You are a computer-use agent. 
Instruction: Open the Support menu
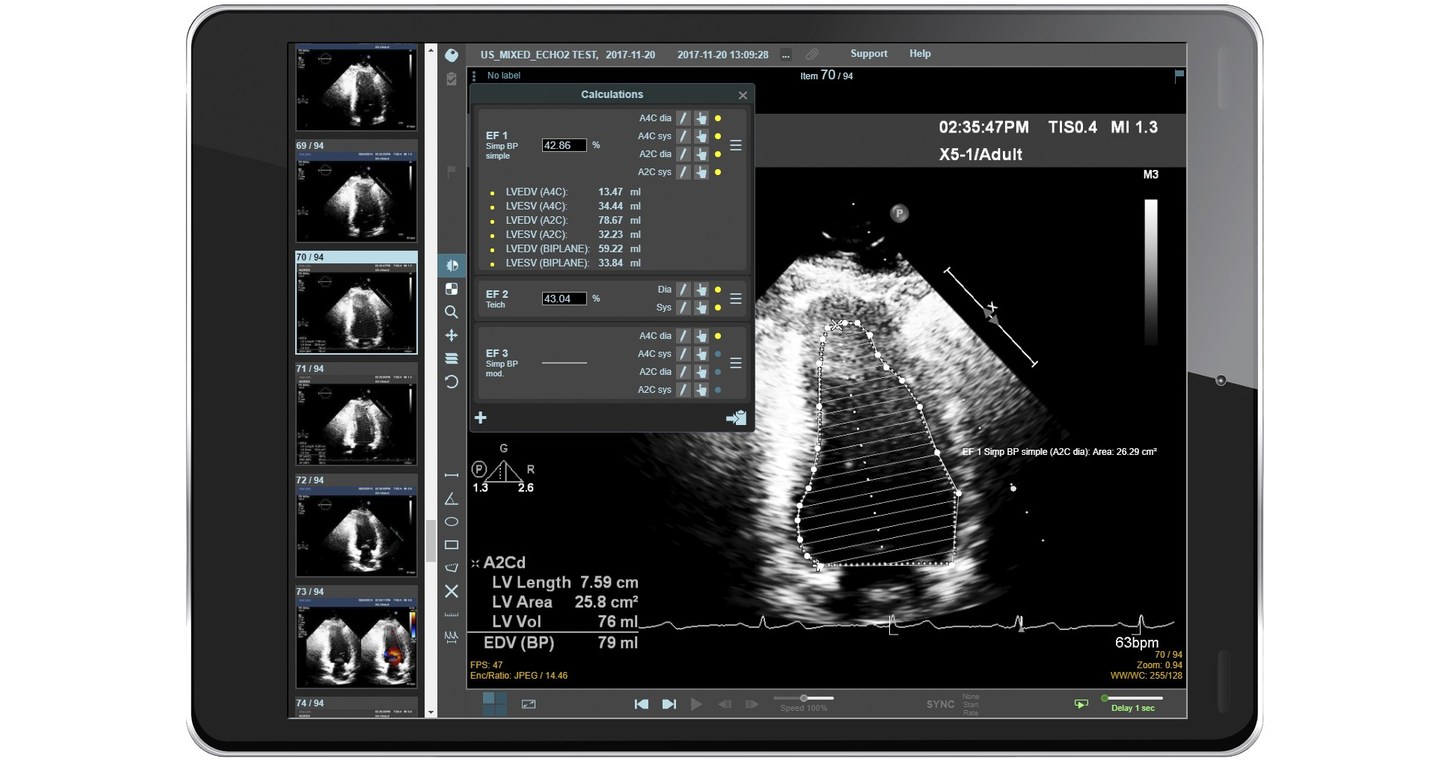(868, 53)
